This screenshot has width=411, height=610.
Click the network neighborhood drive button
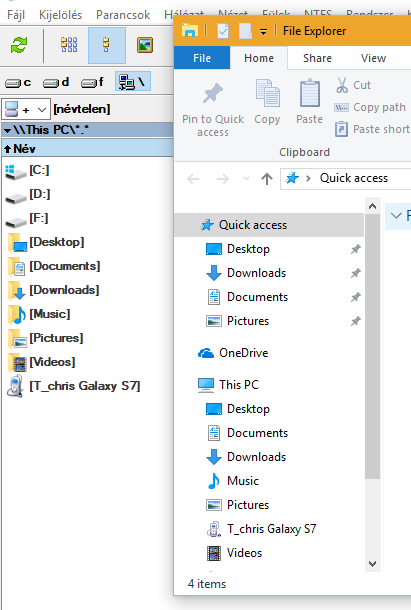point(132,82)
